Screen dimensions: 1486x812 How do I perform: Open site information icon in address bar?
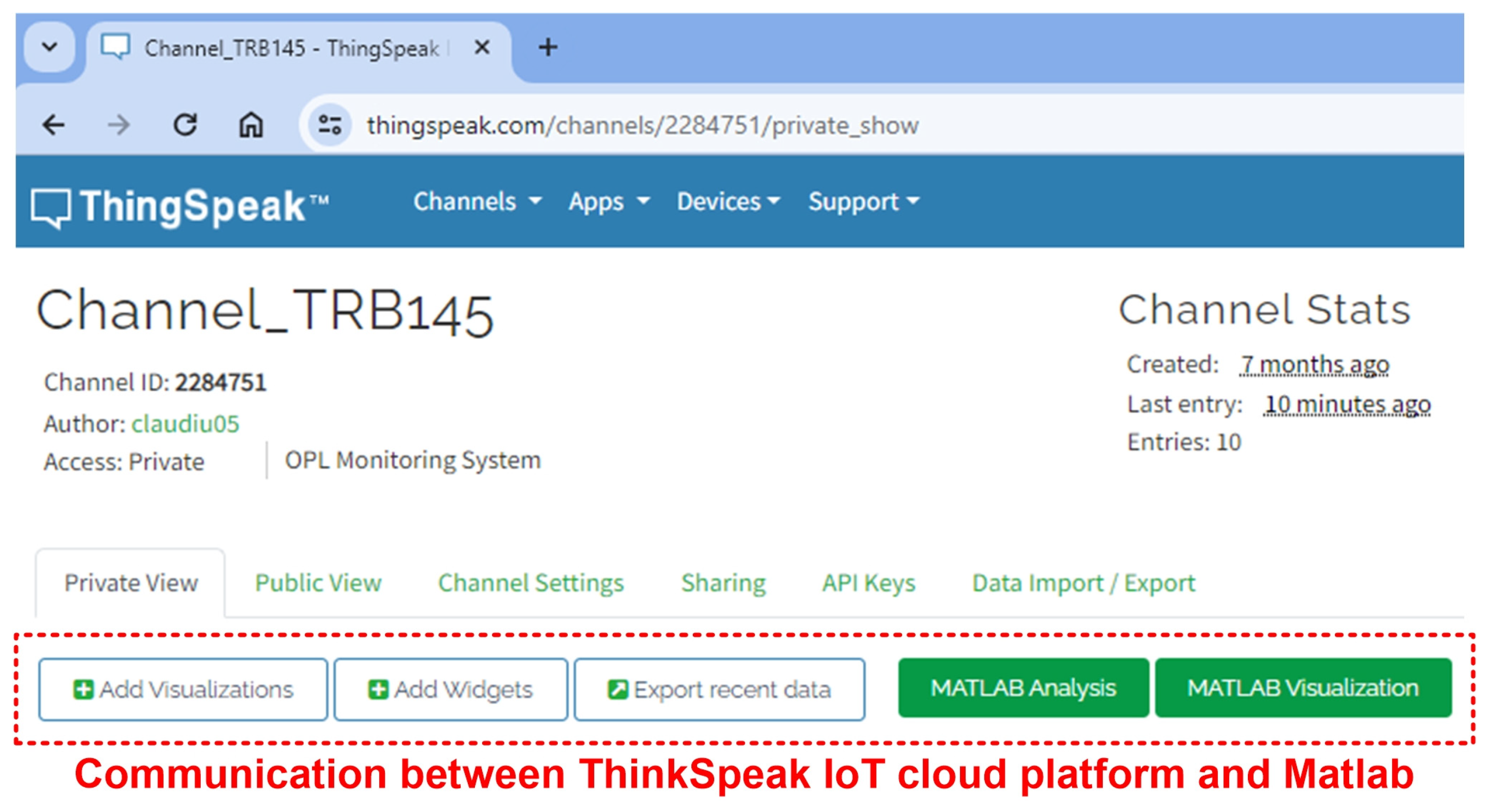click(x=330, y=125)
